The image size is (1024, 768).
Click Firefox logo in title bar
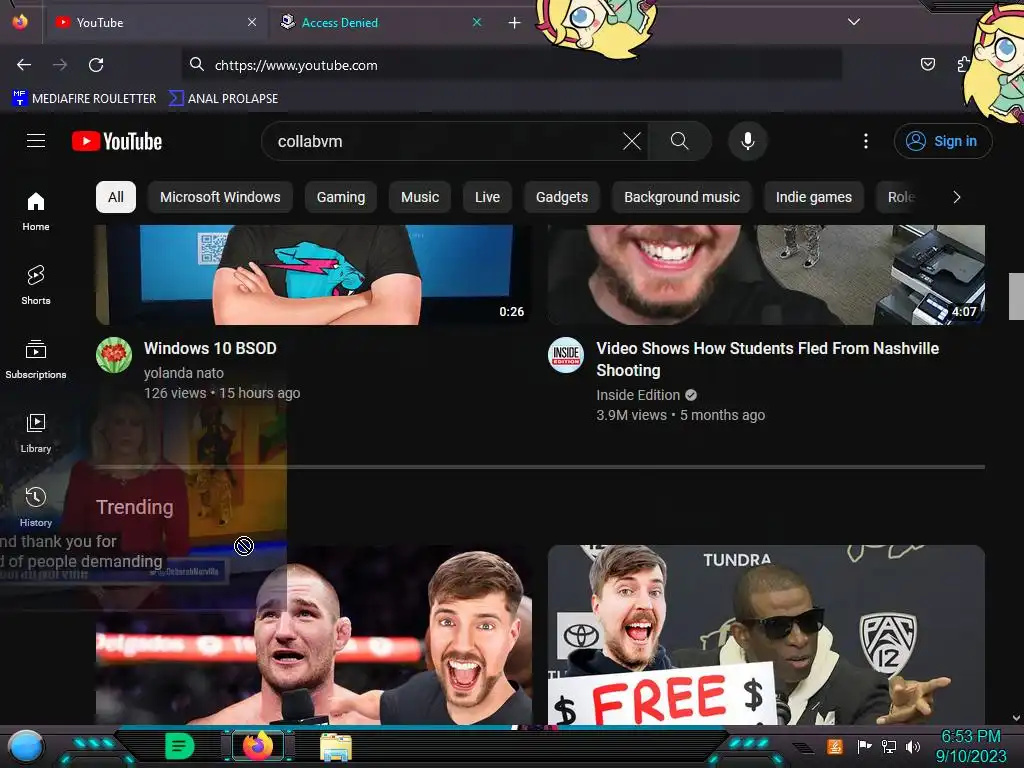[x=20, y=22]
